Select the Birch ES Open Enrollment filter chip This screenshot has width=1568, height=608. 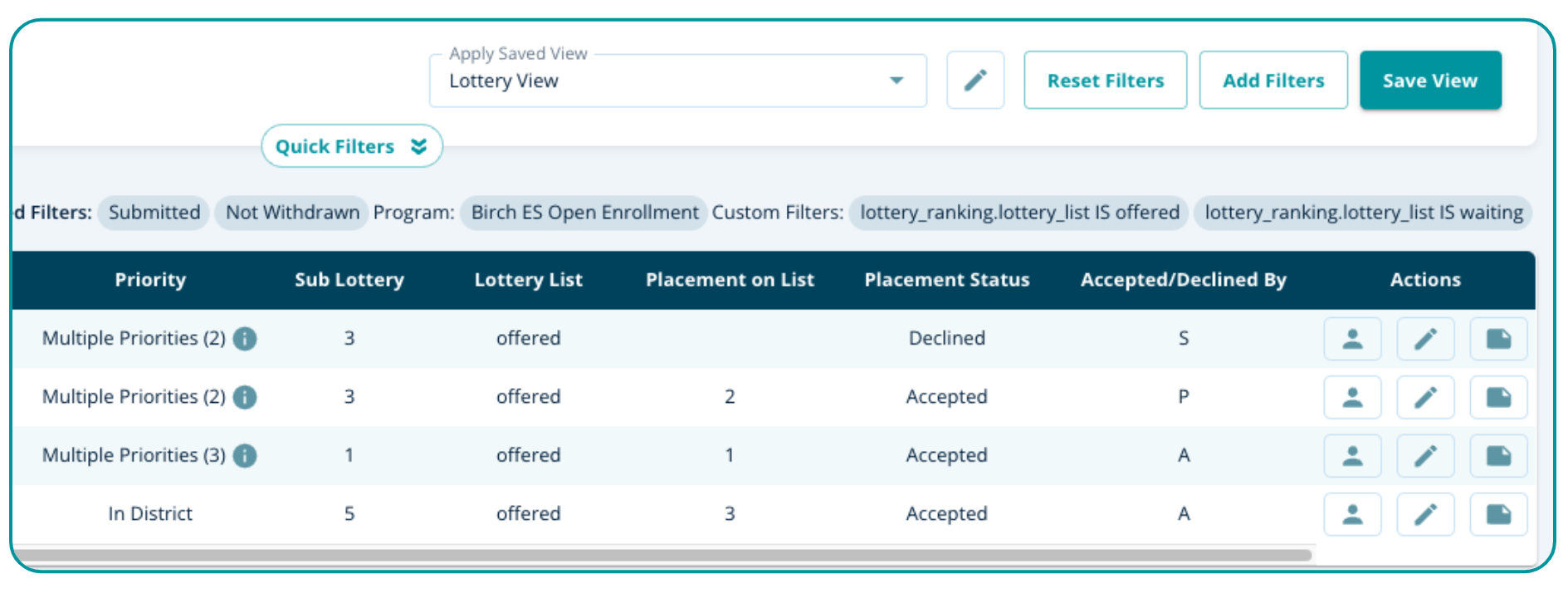(x=584, y=213)
